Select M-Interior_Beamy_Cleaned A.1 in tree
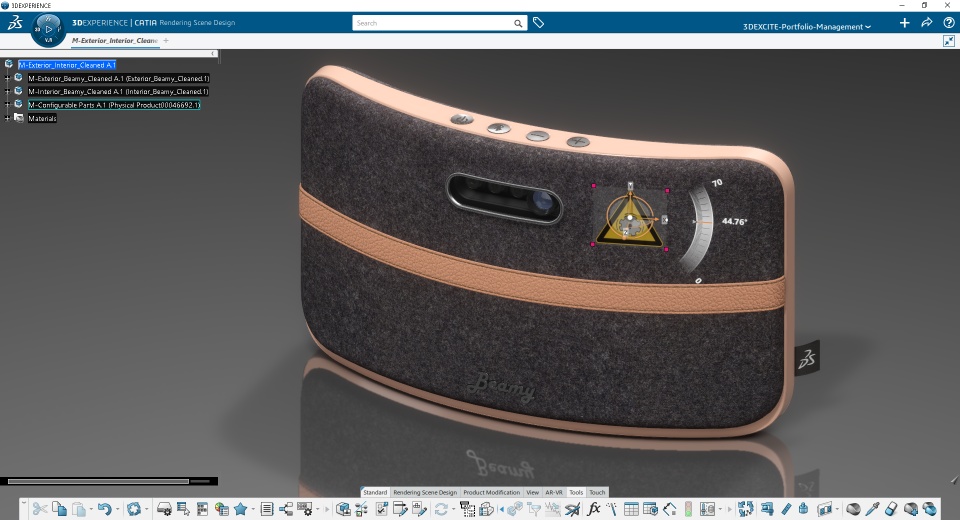 point(118,91)
